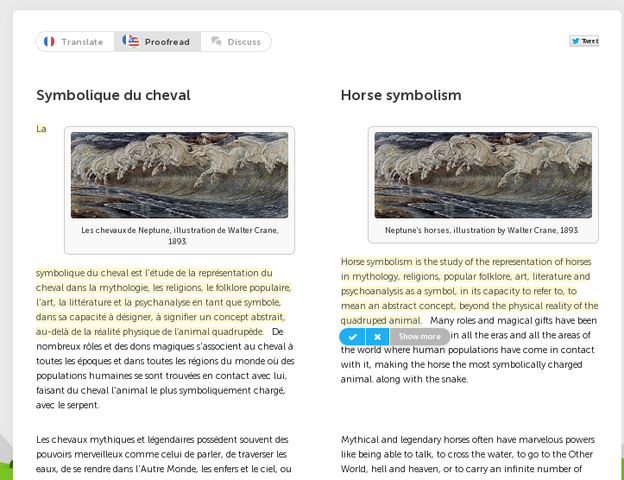Click the flags icon on the Proofread tab
The width and height of the screenshot is (624, 480).
click(131, 41)
